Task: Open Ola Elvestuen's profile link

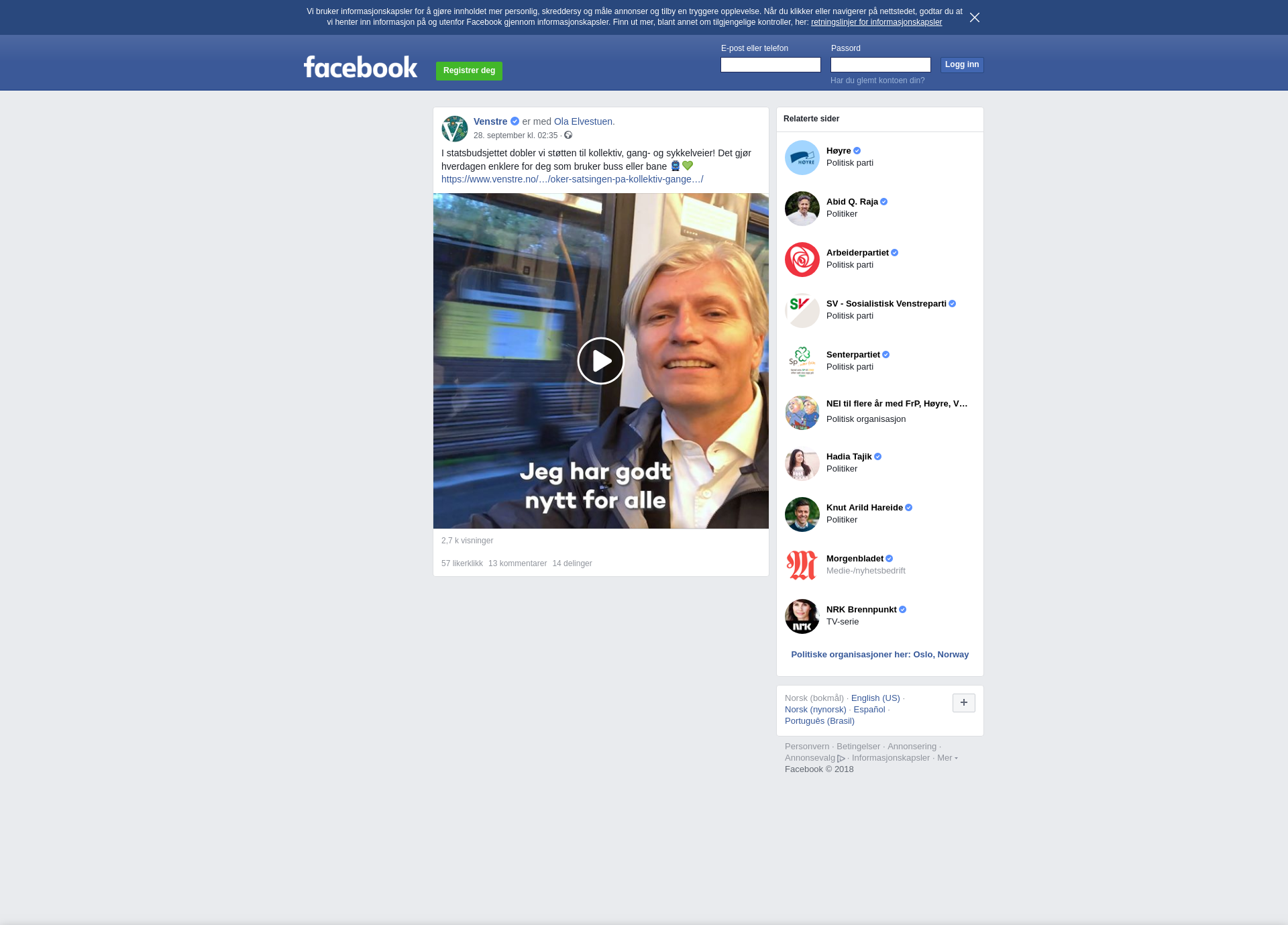Action: [583, 121]
